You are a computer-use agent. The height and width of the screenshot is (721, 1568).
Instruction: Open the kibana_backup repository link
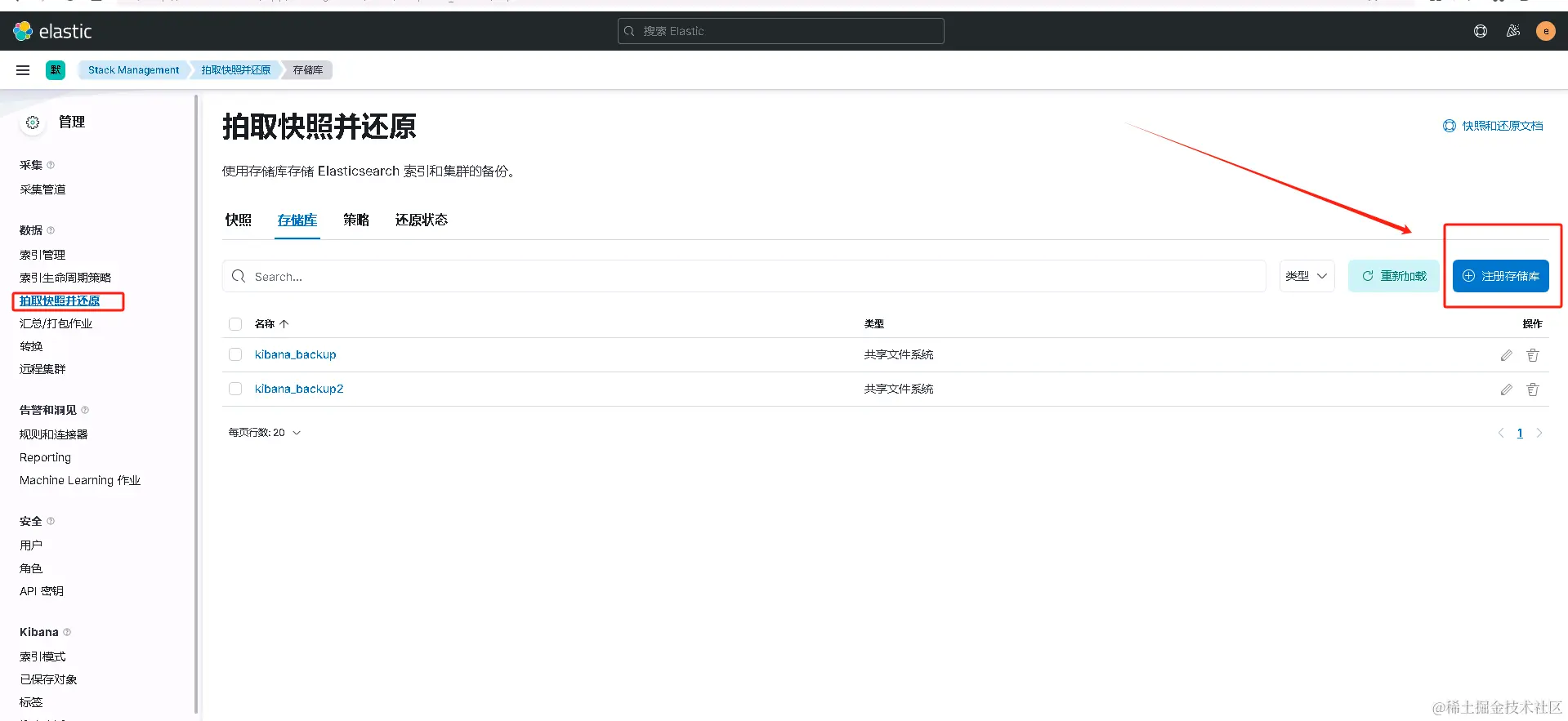click(296, 354)
